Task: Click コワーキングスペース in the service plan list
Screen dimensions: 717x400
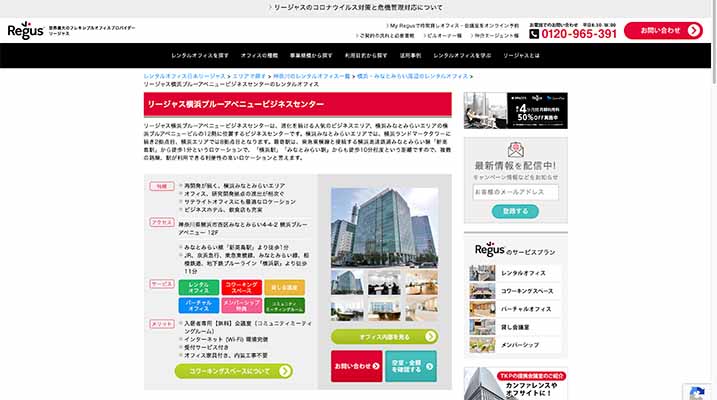Action: 527,291
